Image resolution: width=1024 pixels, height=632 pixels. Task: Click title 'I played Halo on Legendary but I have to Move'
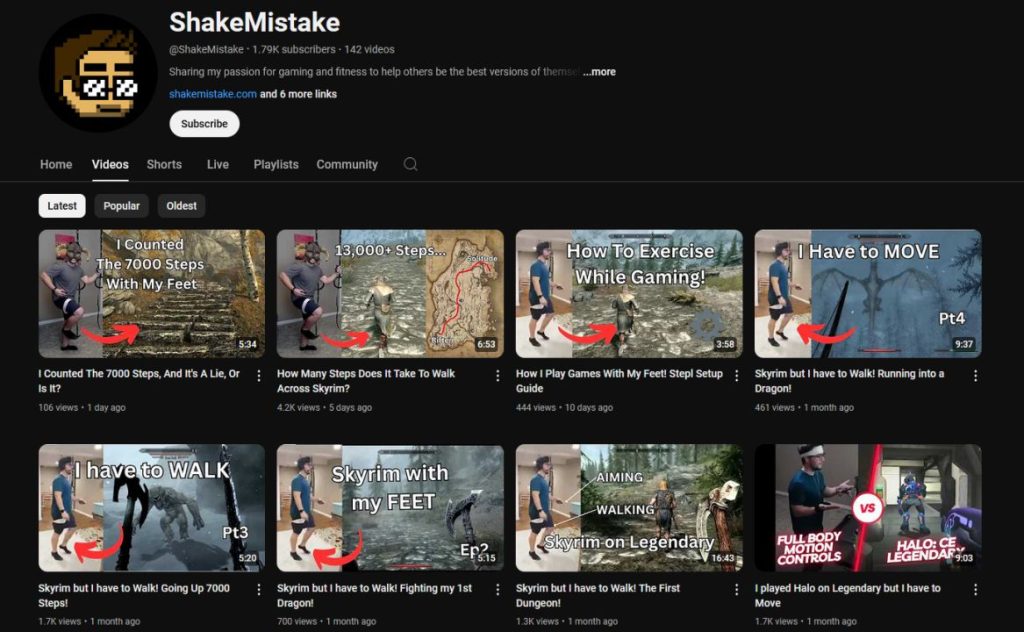point(848,595)
